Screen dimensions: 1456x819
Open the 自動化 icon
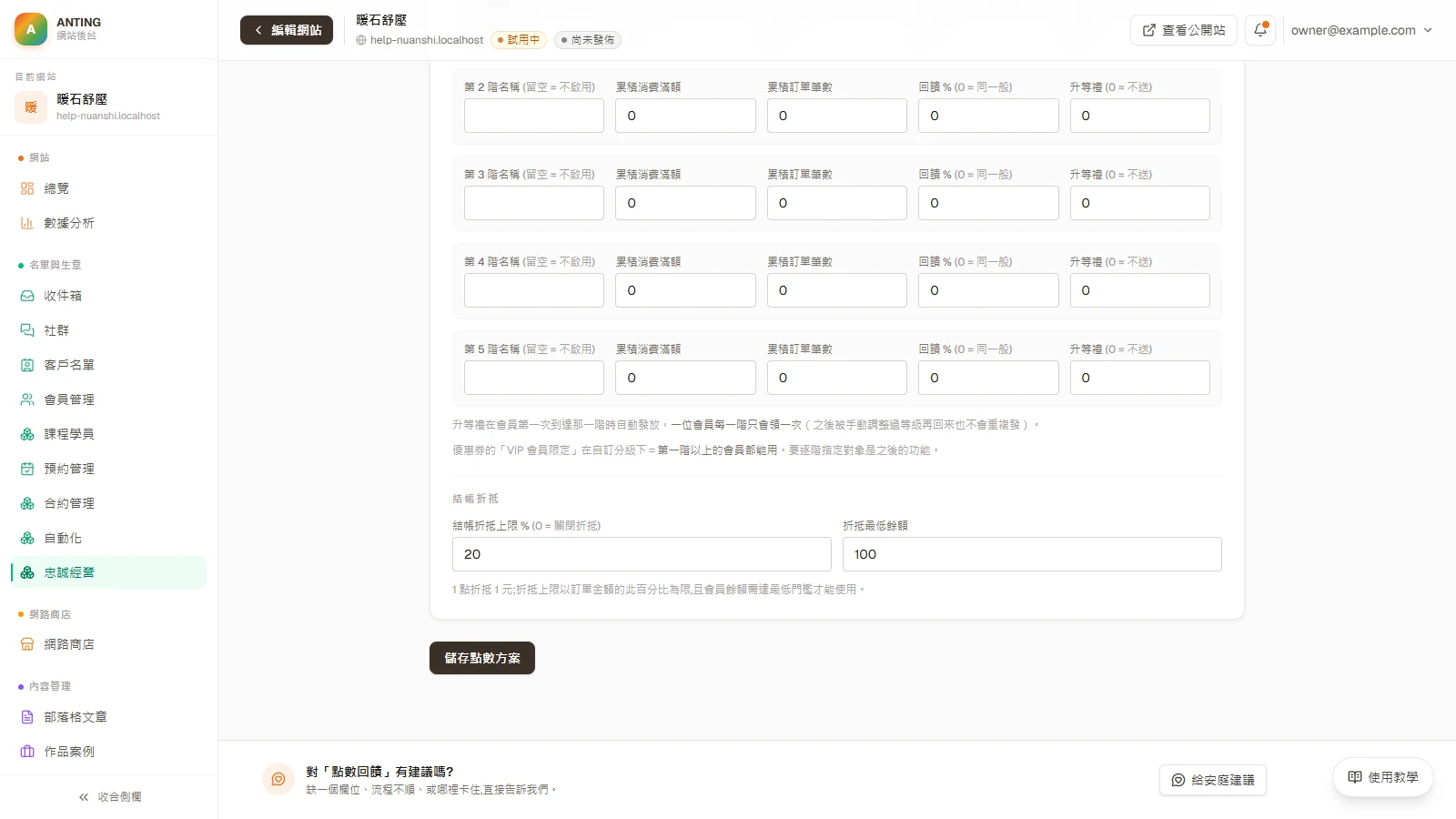[27, 538]
